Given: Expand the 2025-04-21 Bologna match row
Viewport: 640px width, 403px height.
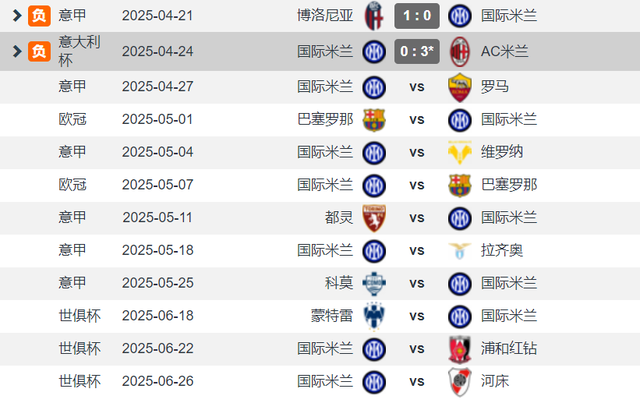Looking at the screenshot, I should 16,16.
